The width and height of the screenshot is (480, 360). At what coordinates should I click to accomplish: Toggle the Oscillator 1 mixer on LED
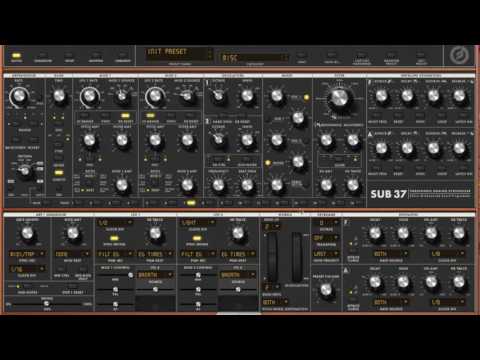point(306,97)
